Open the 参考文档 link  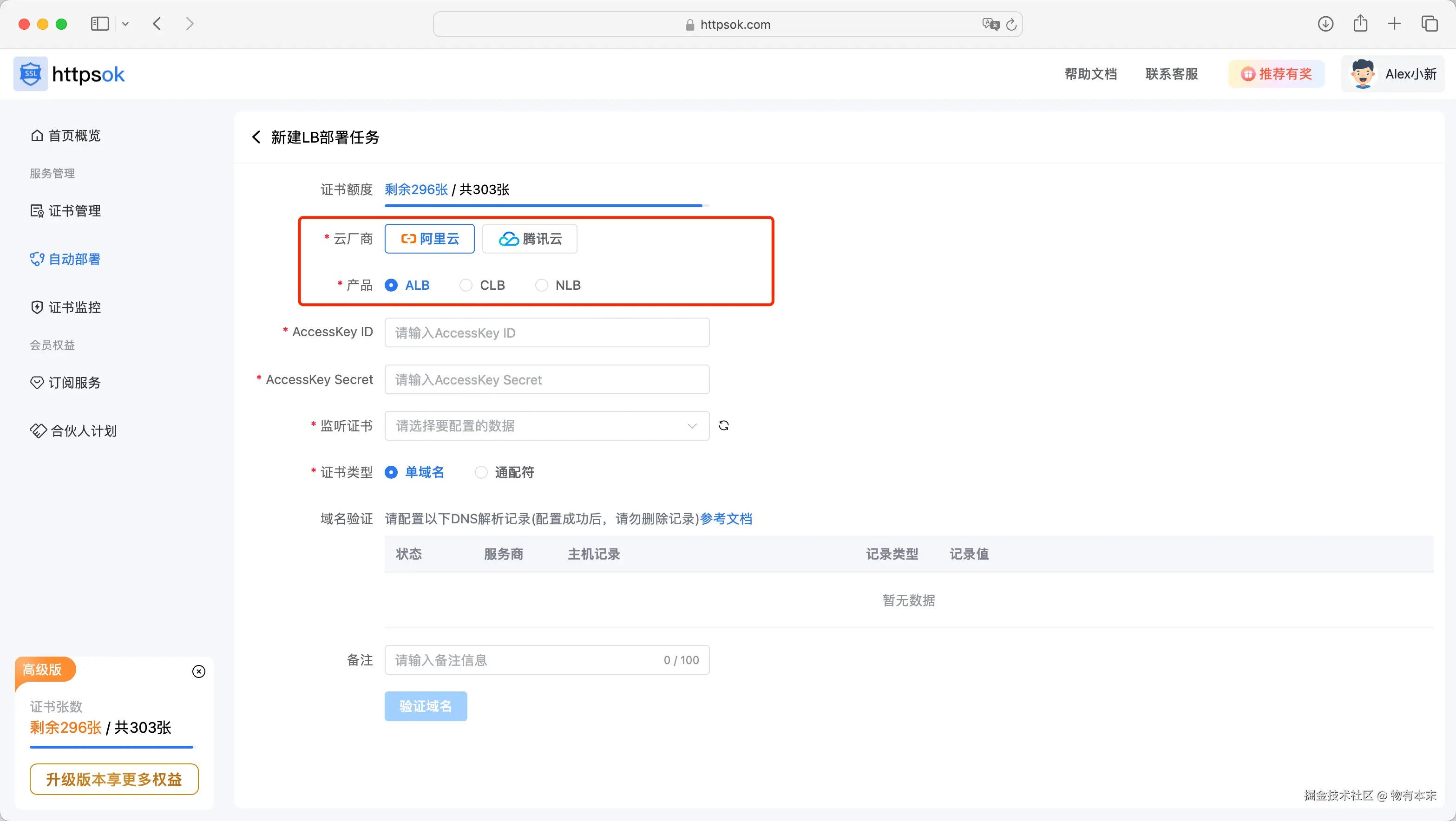pos(726,519)
